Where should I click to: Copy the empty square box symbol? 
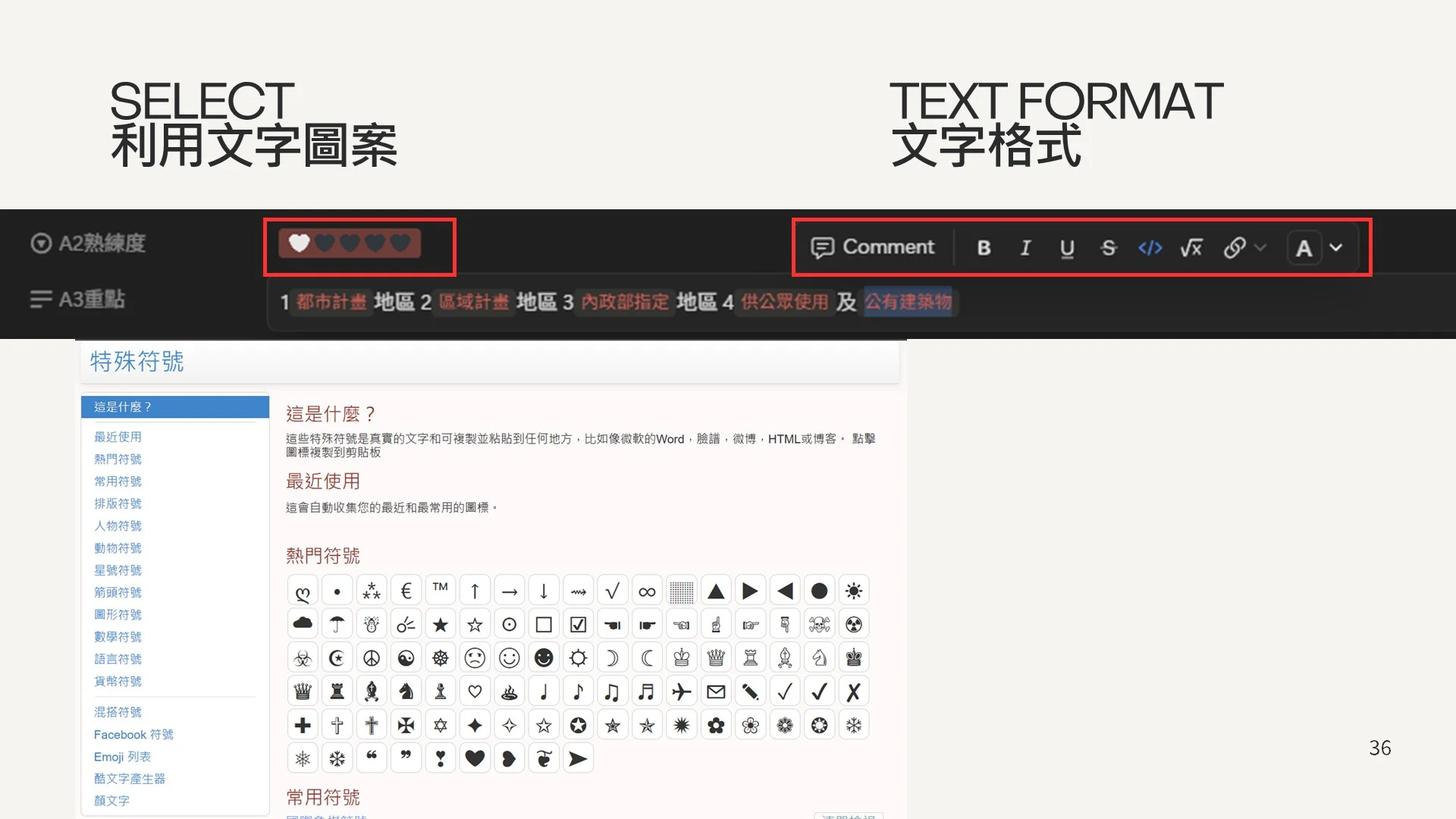544,624
